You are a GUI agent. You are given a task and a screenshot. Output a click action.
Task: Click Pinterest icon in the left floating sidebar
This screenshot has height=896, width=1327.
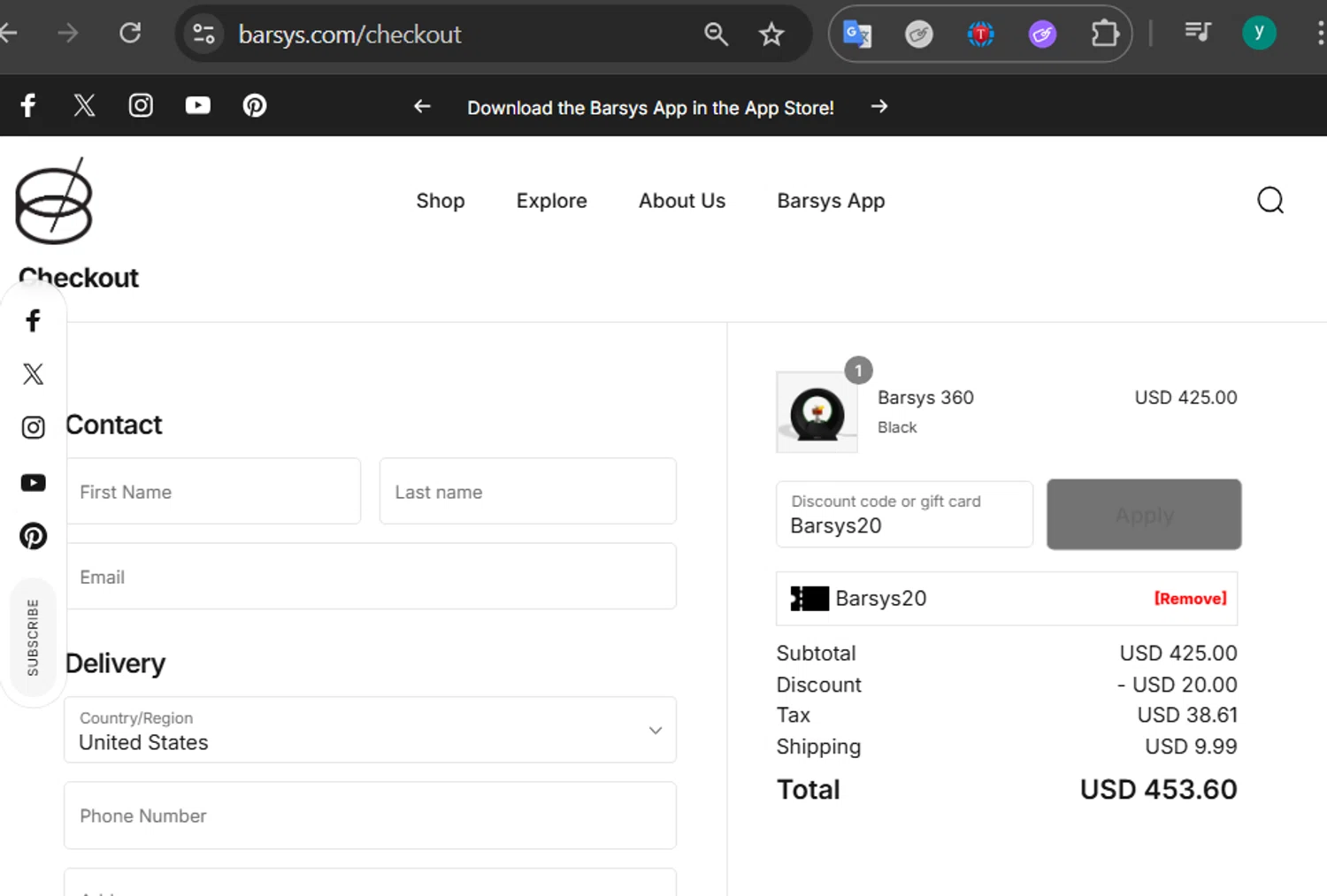(x=33, y=536)
